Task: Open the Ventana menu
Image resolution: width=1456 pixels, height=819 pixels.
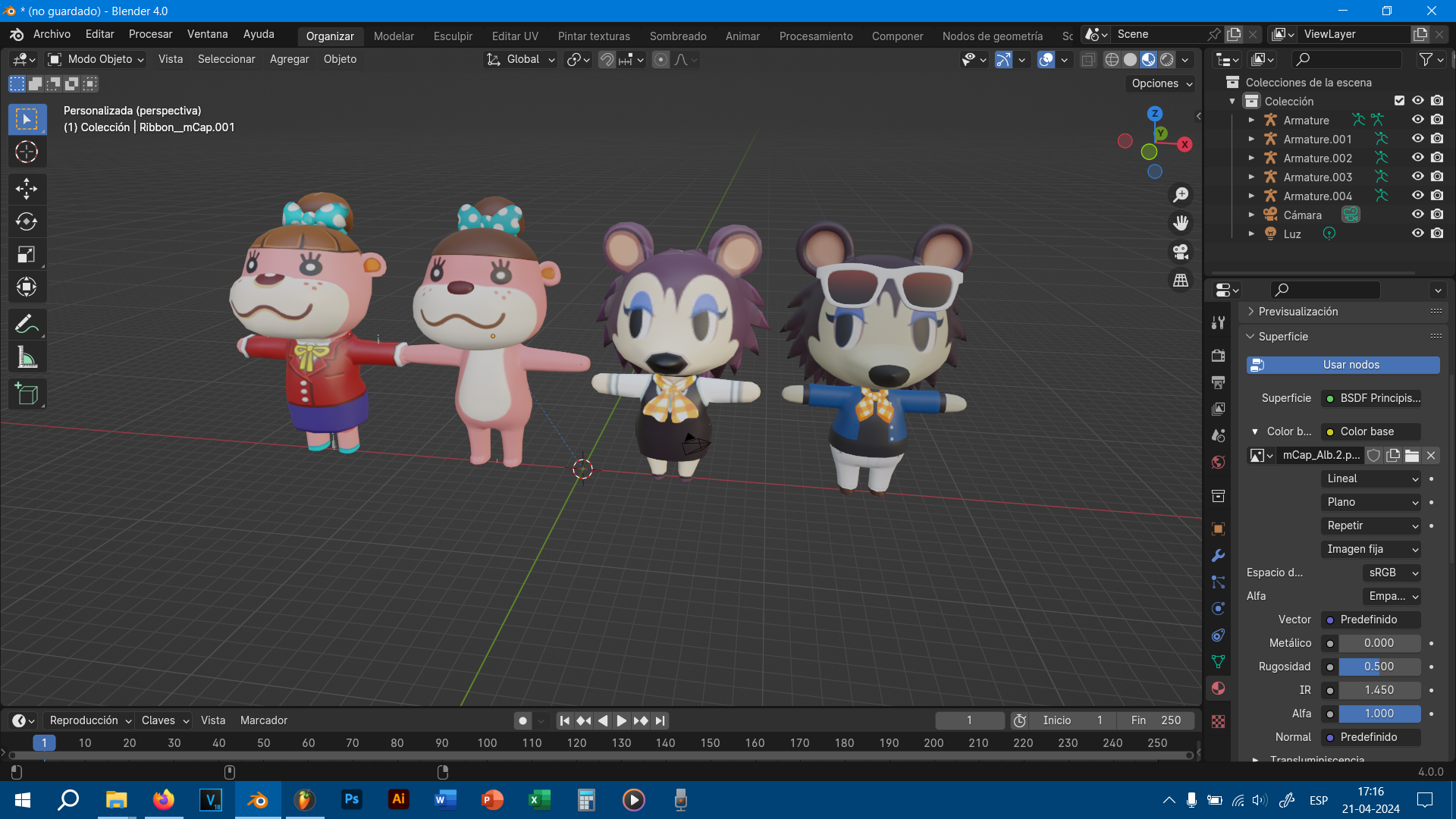Action: point(207,34)
